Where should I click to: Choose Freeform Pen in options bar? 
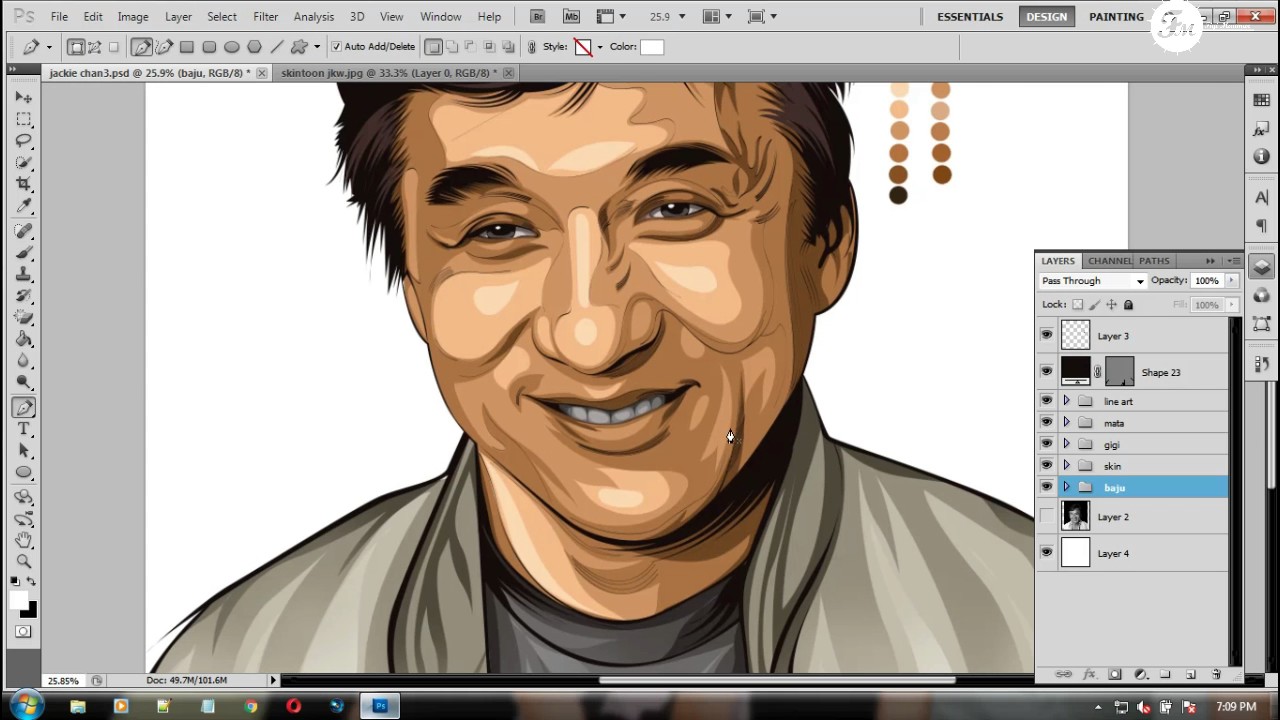click(164, 46)
